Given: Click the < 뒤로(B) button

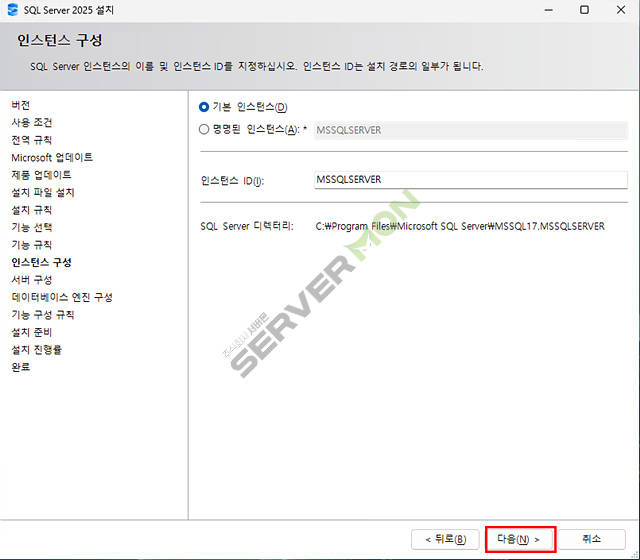Looking at the screenshot, I should coord(445,539).
